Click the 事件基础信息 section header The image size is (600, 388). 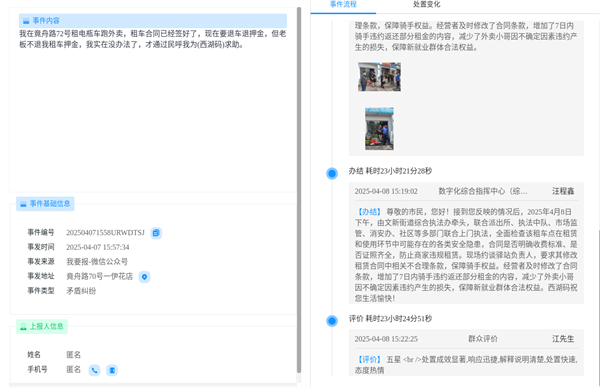[45, 204]
